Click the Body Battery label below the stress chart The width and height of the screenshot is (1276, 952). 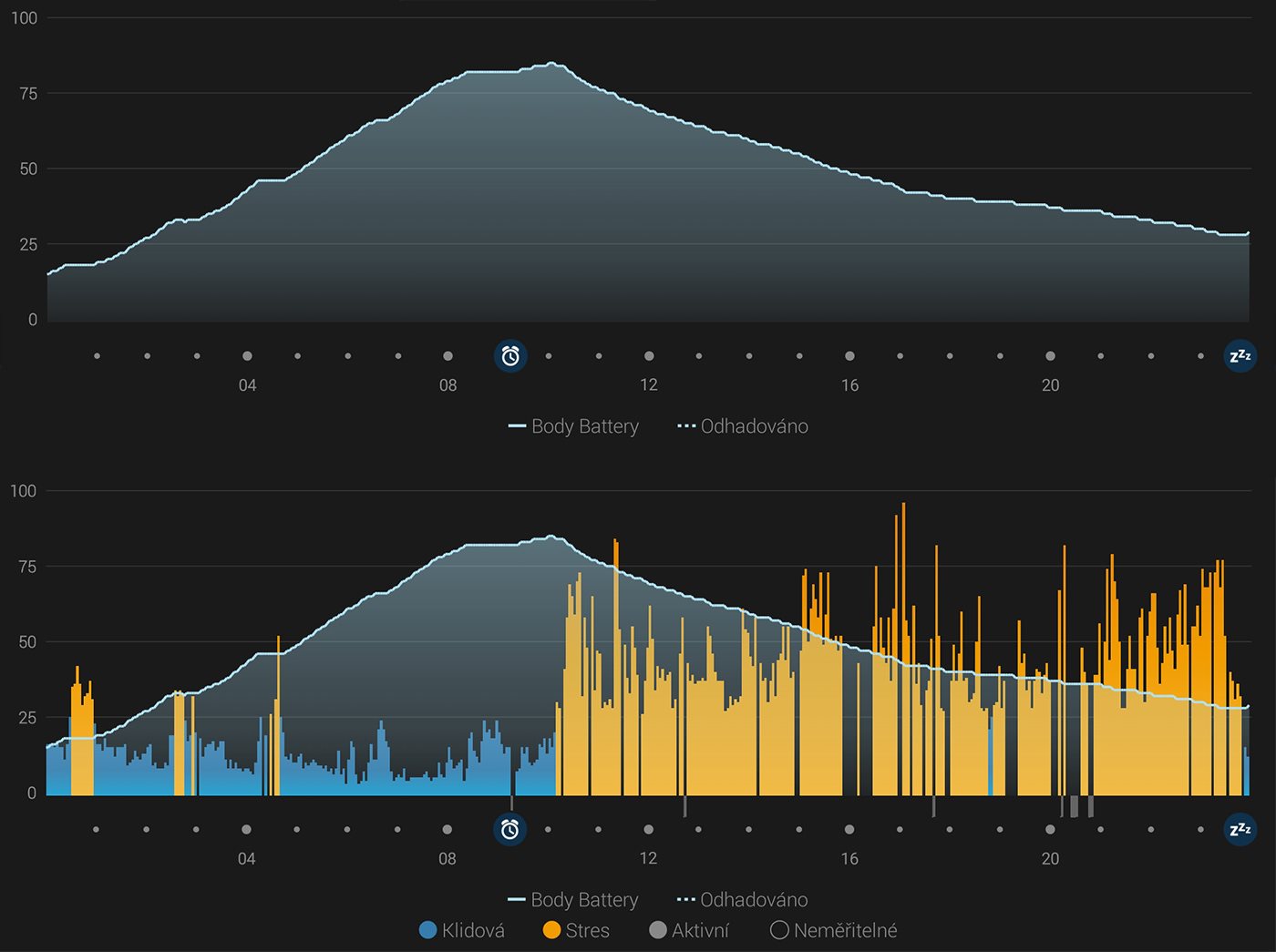(x=585, y=899)
